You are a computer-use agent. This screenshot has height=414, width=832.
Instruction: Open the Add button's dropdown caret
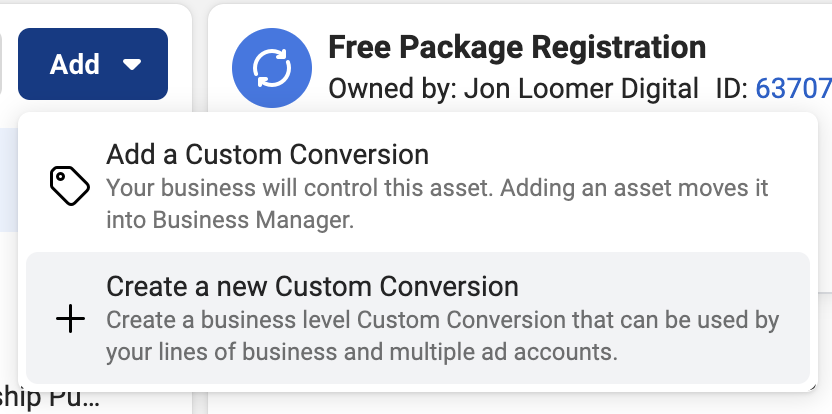click(x=132, y=64)
